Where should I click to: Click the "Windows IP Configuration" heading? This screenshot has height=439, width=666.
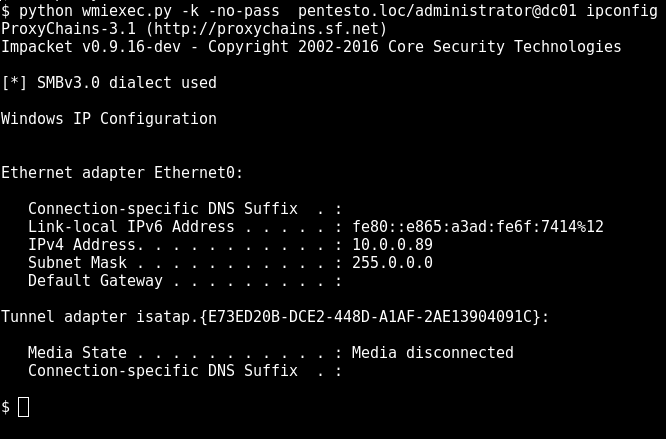pos(109,119)
